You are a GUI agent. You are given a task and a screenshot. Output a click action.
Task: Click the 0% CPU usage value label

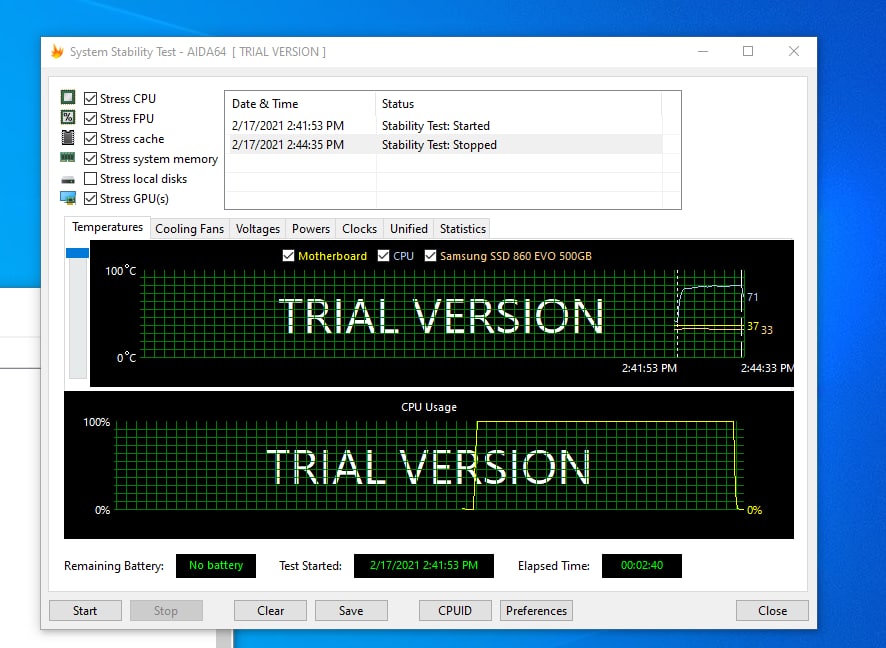click(754, 510)
